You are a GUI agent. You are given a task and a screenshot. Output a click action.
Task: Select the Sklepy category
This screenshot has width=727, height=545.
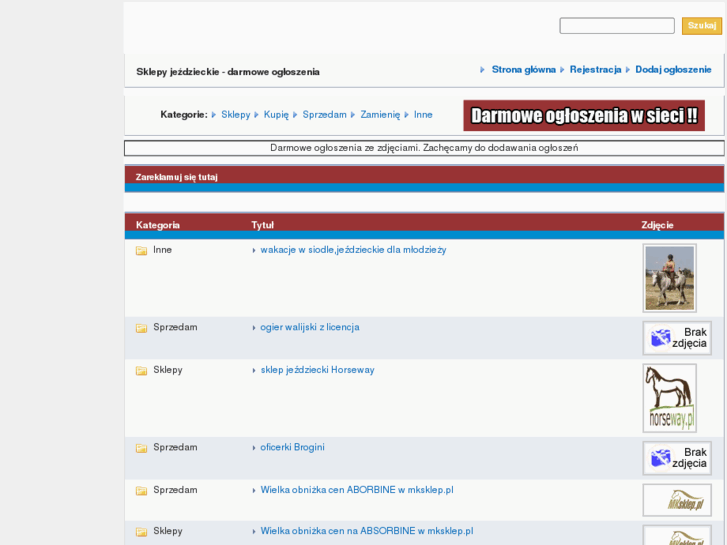pos(236,115)
